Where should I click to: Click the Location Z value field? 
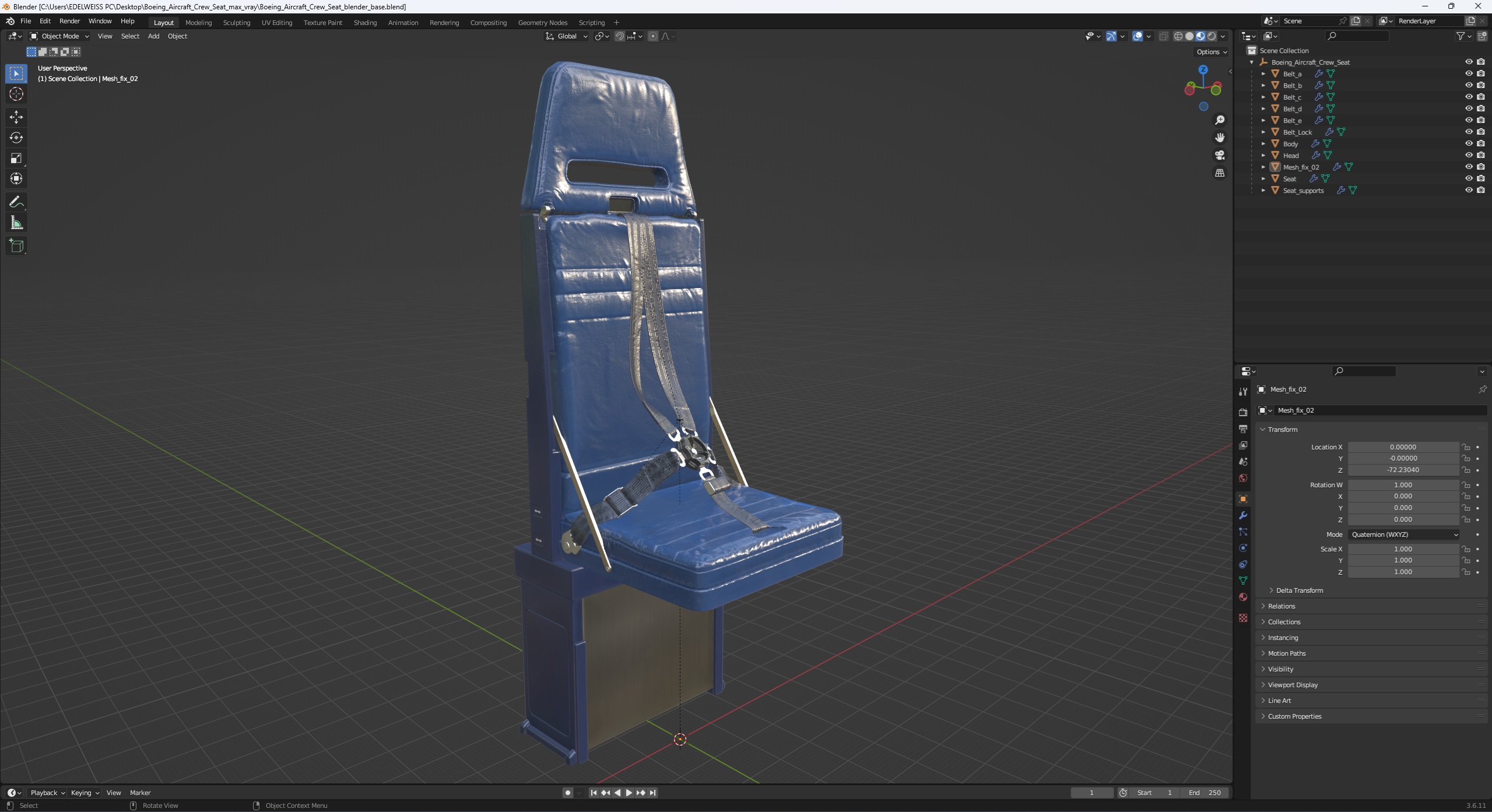coord(1403,470)
